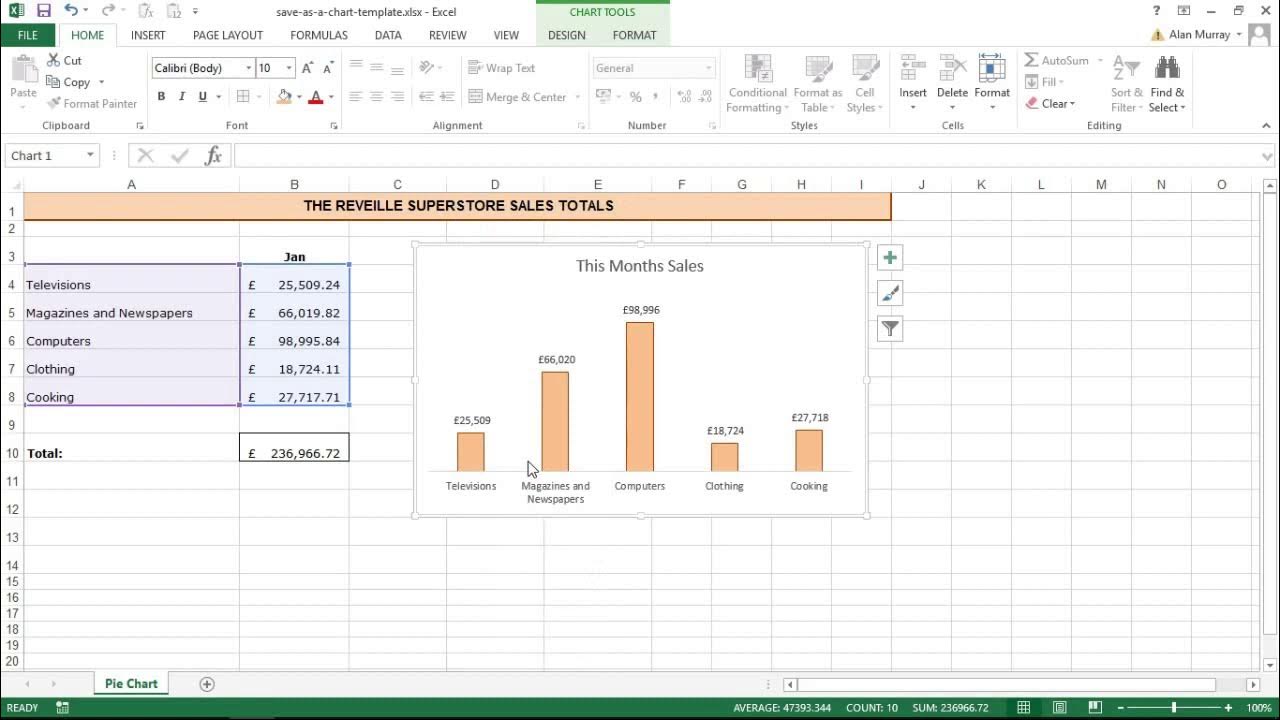Screen dimensions: 1280x720
Task: Open Cell Styles gallery
Action: tap(865, 83)
